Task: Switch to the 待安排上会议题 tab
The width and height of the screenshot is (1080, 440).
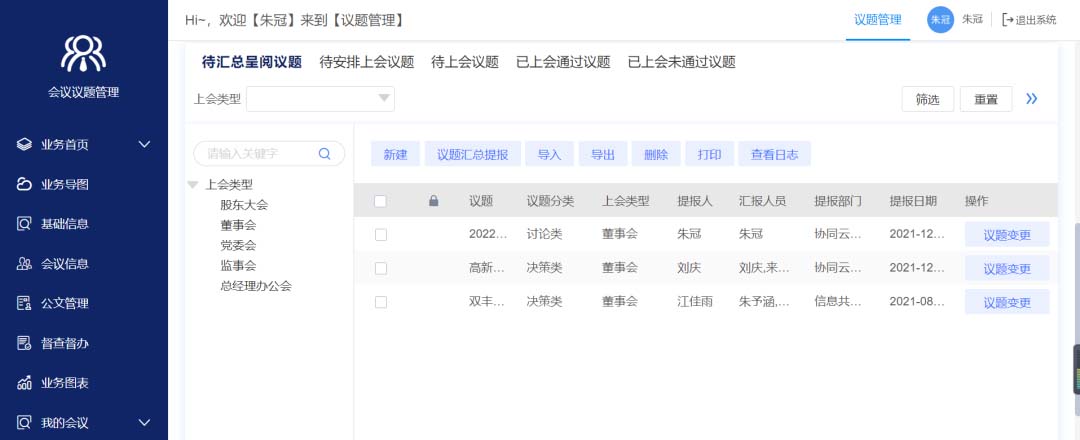Action: point(366,62)
